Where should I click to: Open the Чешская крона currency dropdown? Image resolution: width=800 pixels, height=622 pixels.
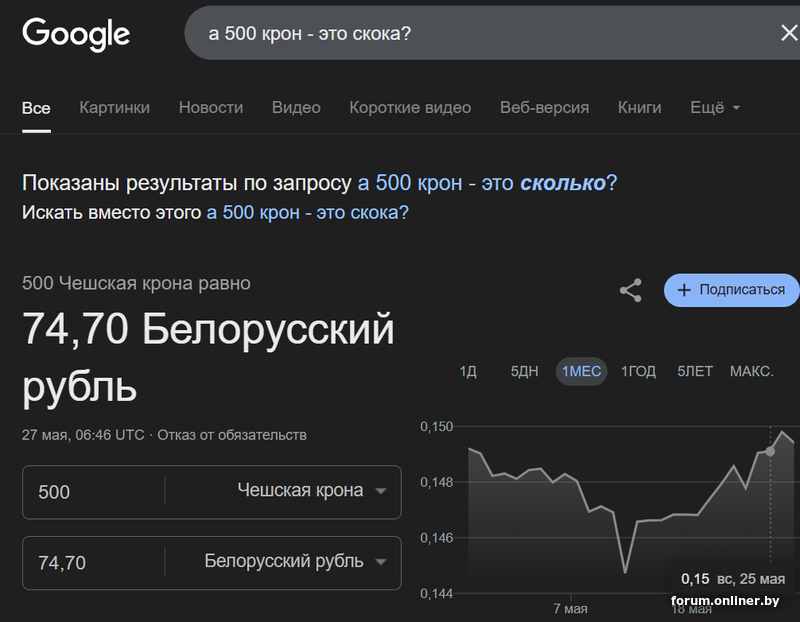click(312, 491)
